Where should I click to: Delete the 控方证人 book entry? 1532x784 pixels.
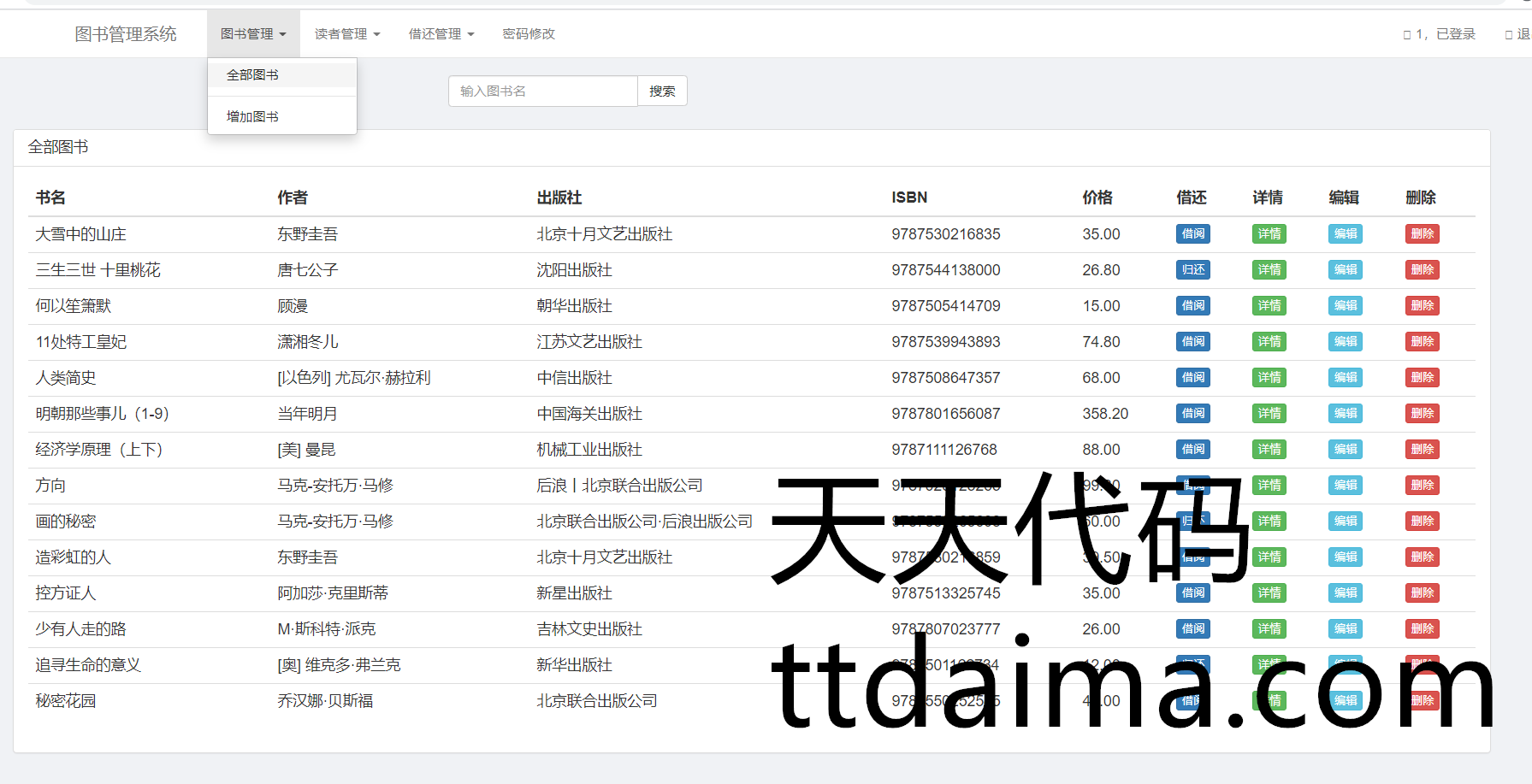click(1422, 593)
